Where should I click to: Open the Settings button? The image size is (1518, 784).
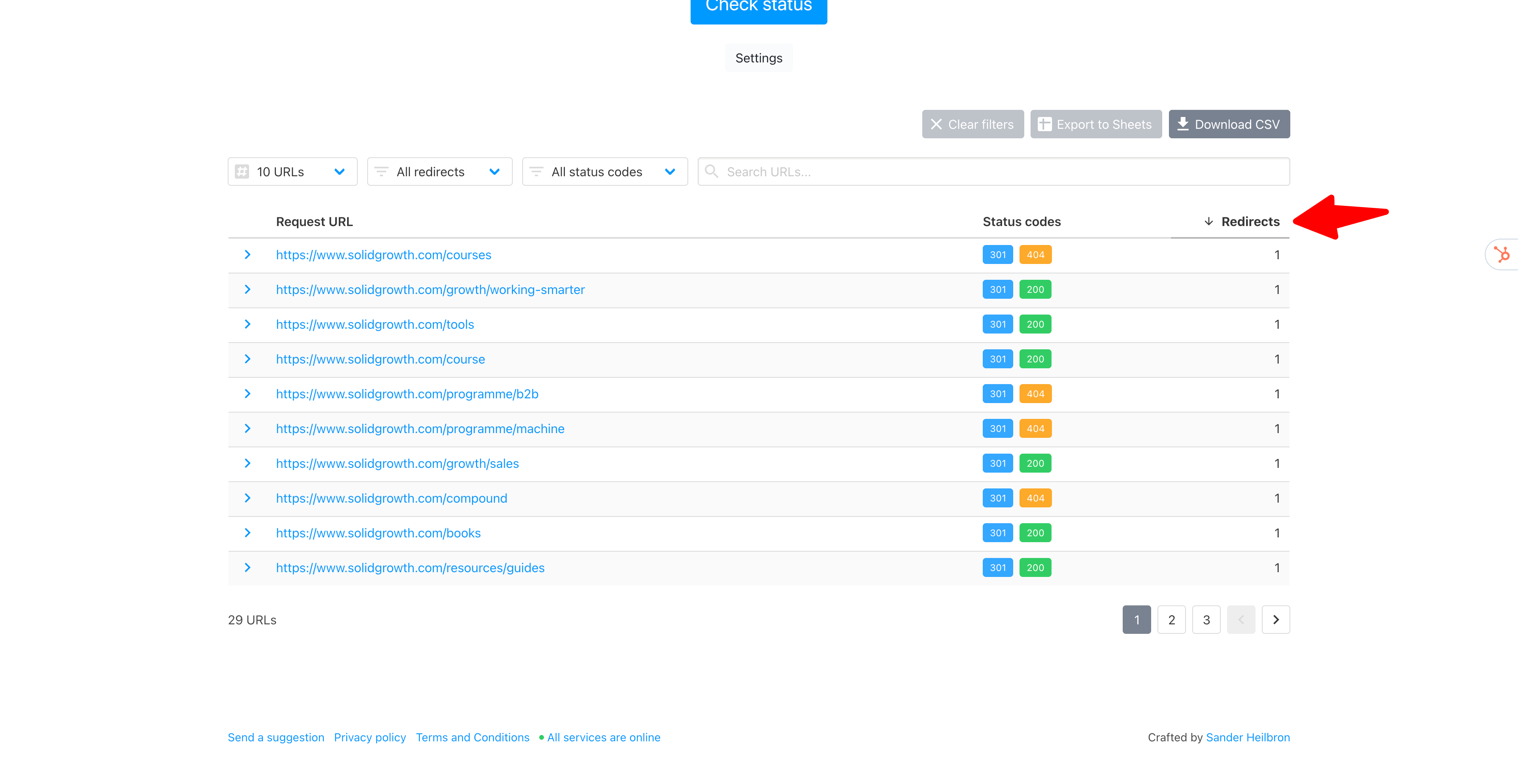(759, 58)
